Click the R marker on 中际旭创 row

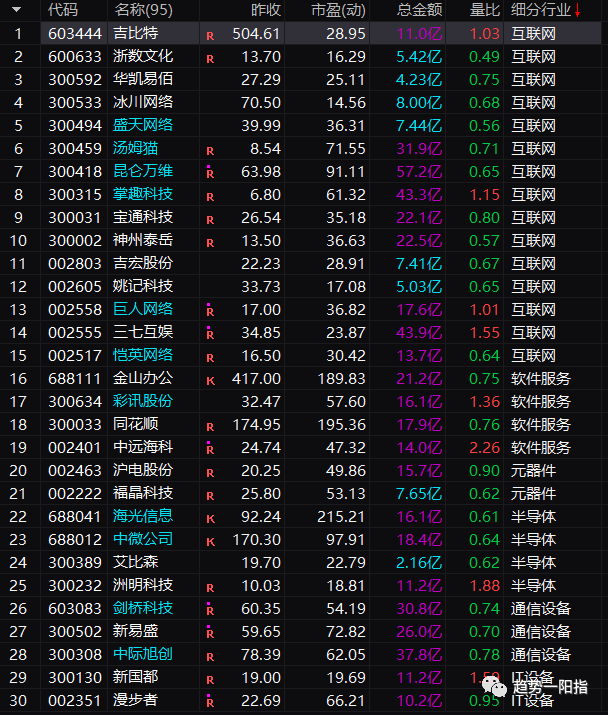click(x=210, y=657)
